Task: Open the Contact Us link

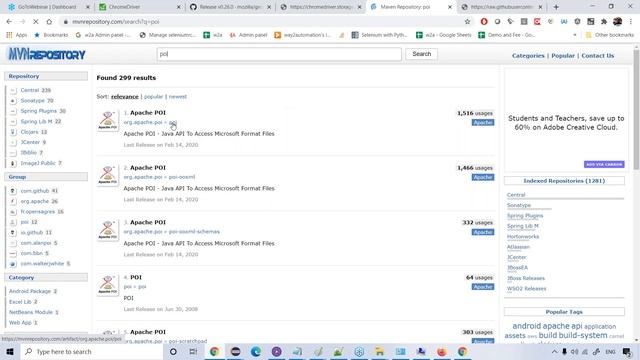Action: [598, 56]
